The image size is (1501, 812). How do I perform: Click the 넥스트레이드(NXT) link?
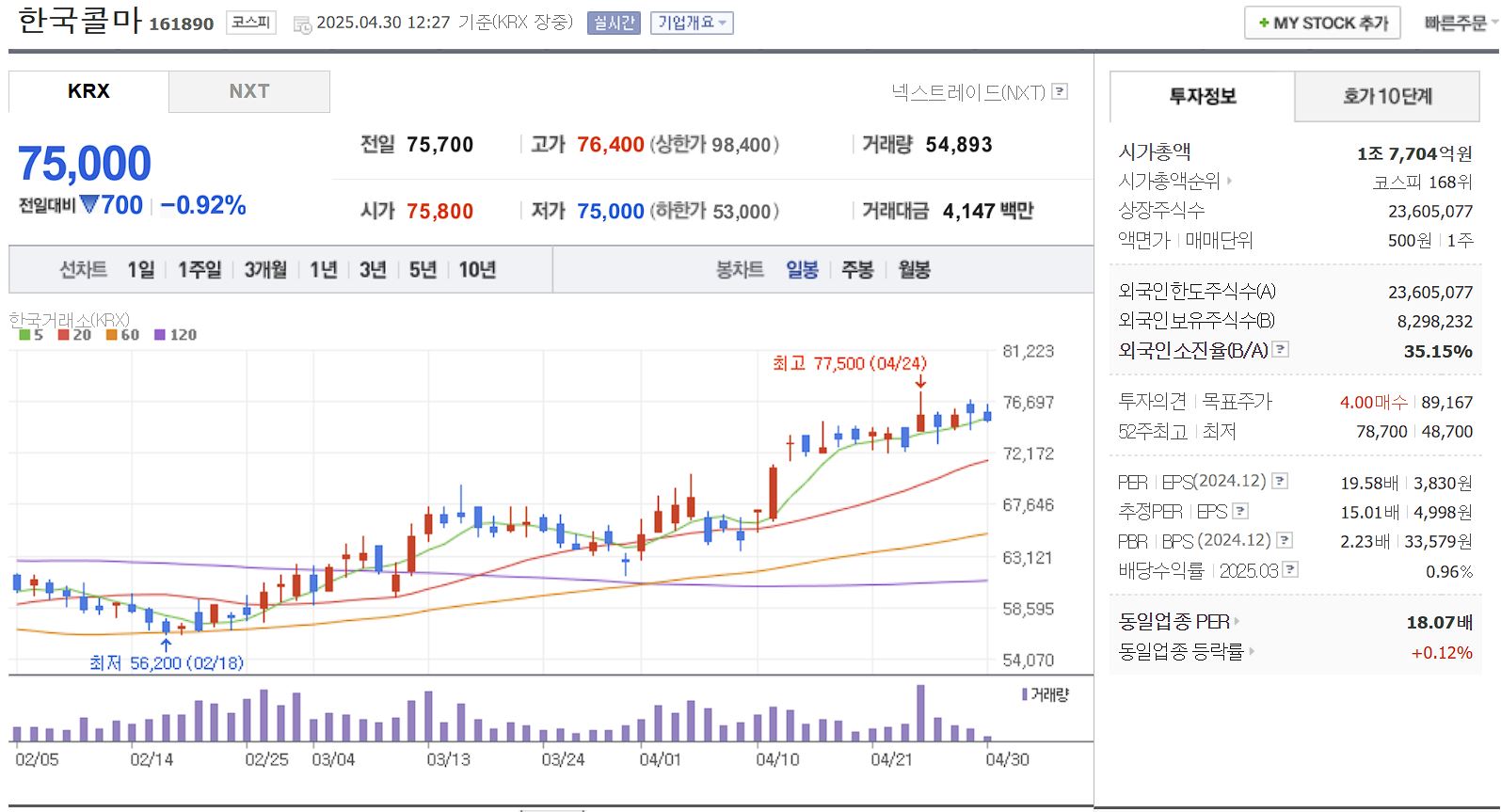pyautogui.click(x=968, y=91)
